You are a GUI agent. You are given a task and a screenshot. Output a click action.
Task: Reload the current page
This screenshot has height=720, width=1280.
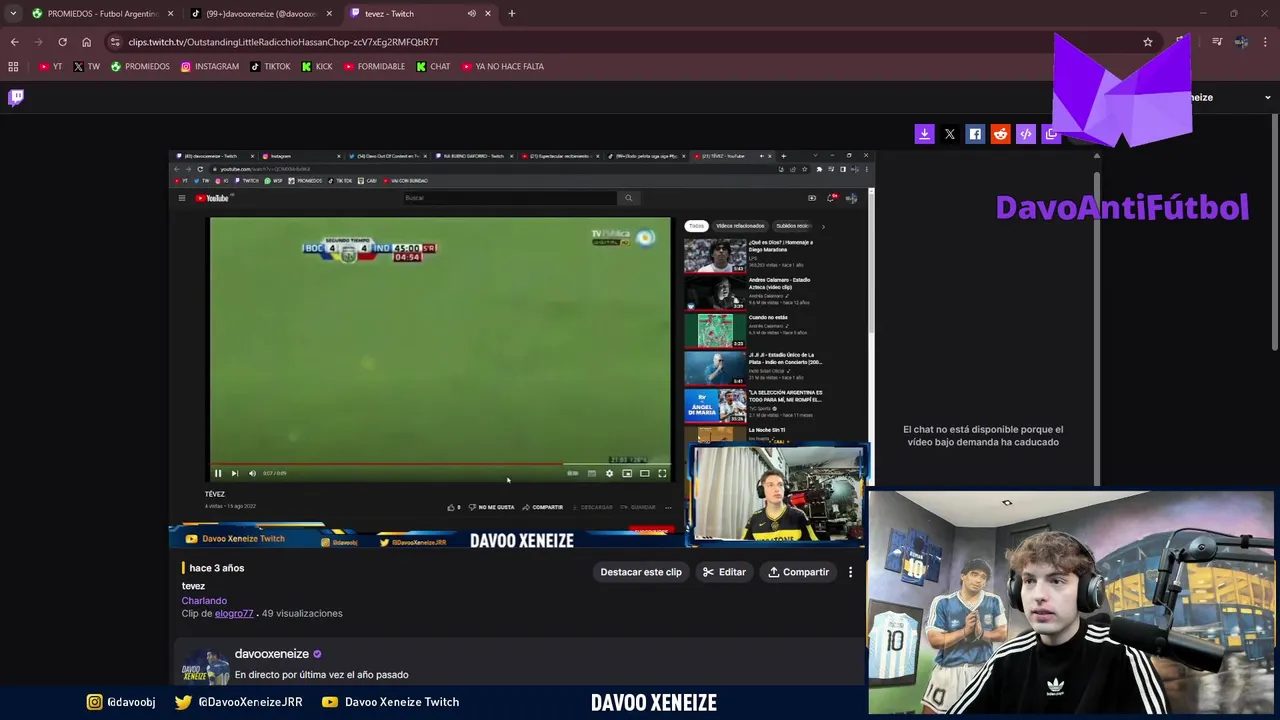tap(62, 42)
